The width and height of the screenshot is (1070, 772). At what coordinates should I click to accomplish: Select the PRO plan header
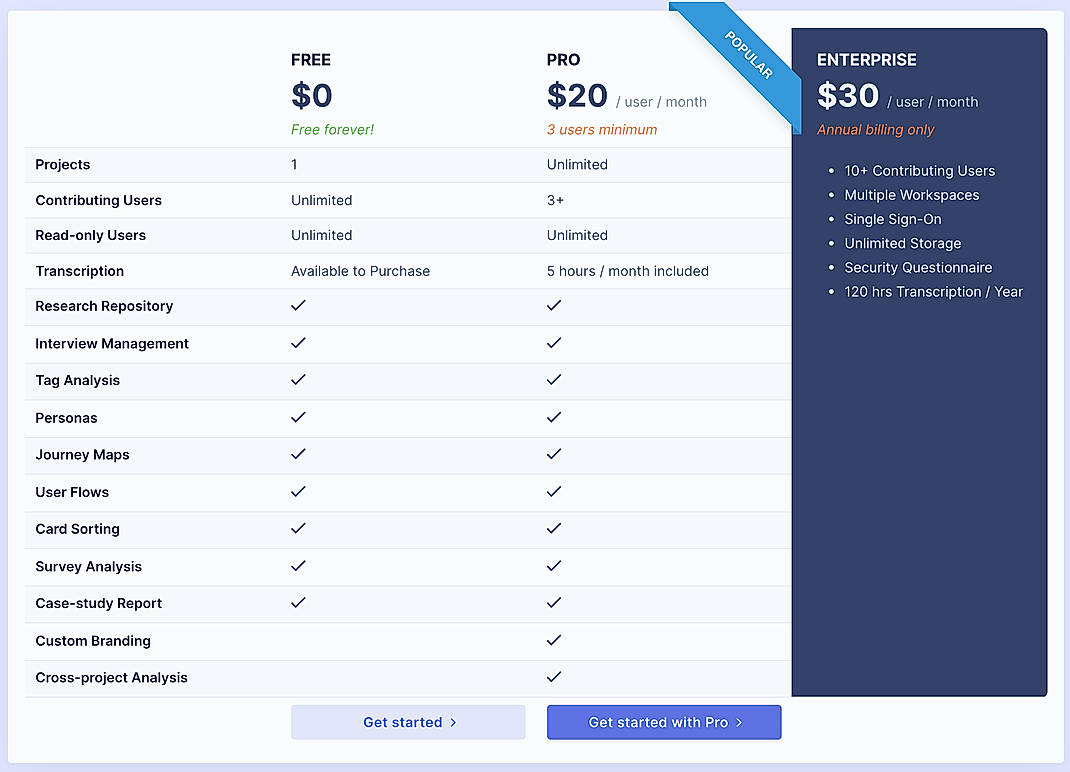[x=563, y=60]
